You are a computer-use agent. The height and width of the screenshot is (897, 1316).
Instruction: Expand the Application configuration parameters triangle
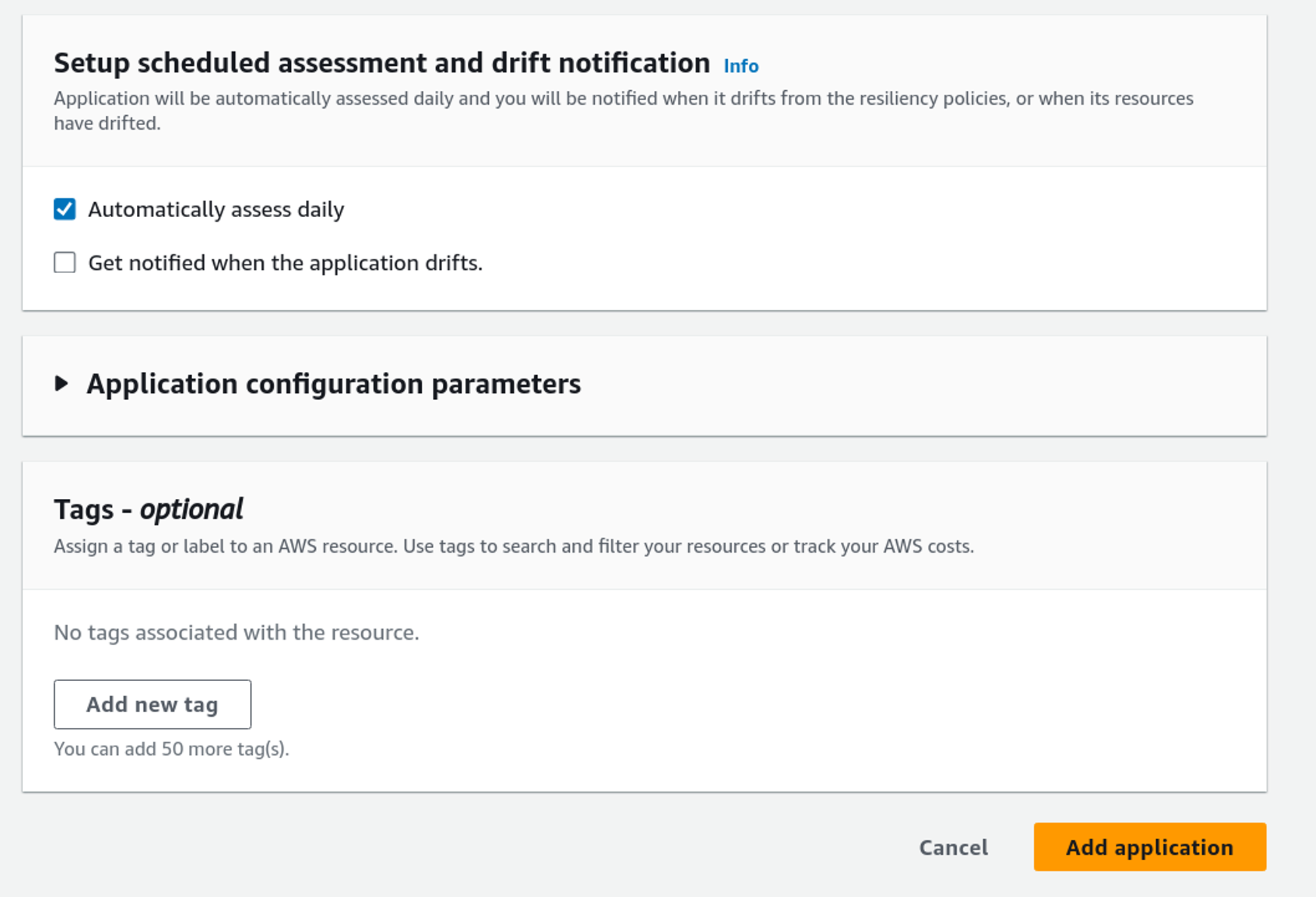tap(61, 383)
